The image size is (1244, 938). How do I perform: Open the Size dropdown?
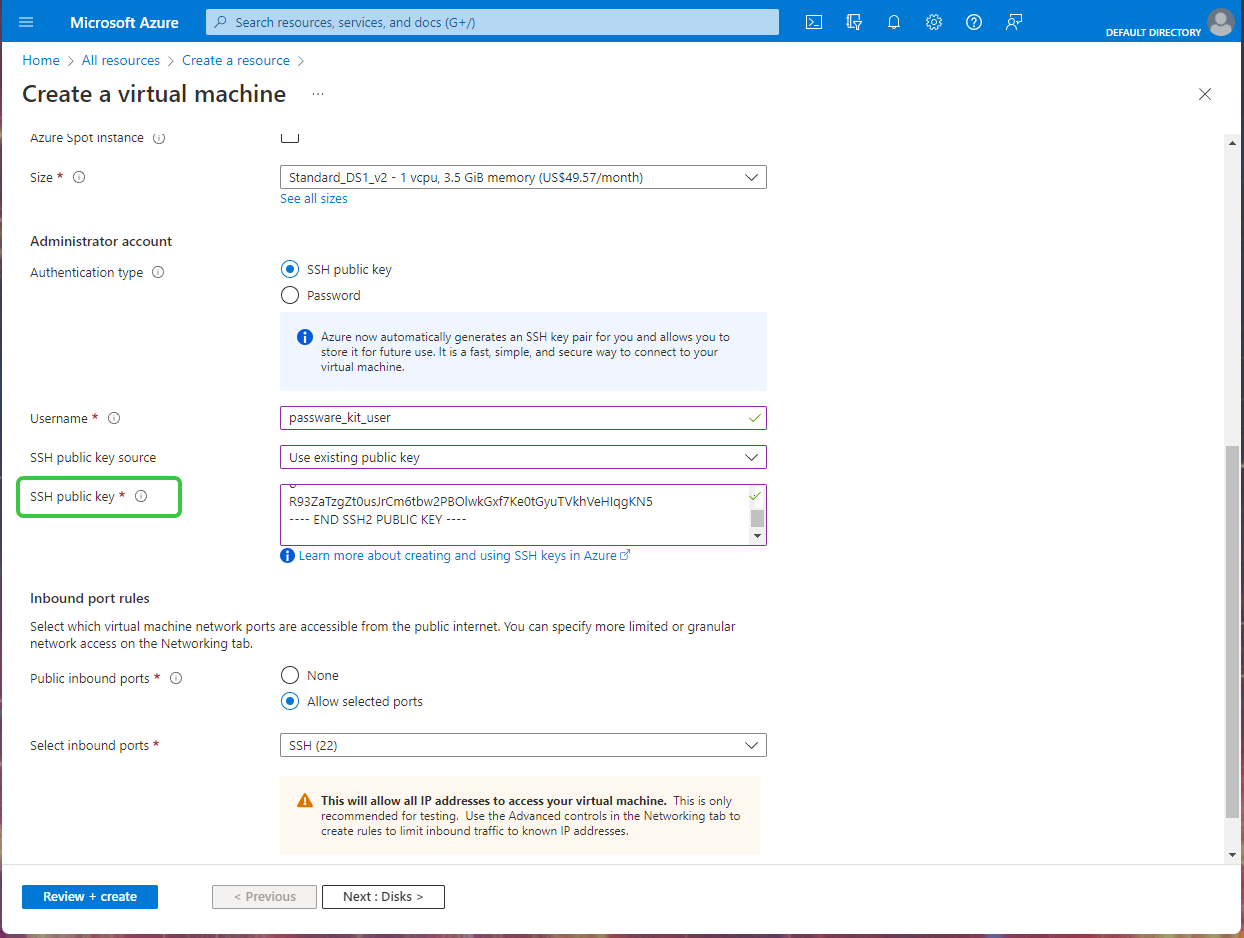[x=523, y=177]
